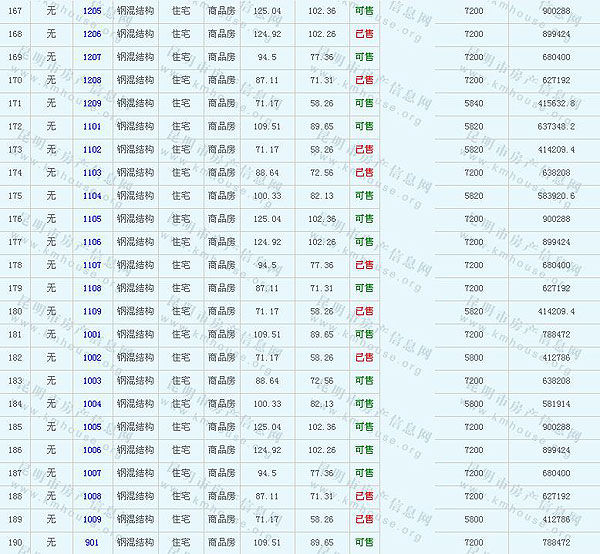Select the 1102 room link

click(92, 149)
